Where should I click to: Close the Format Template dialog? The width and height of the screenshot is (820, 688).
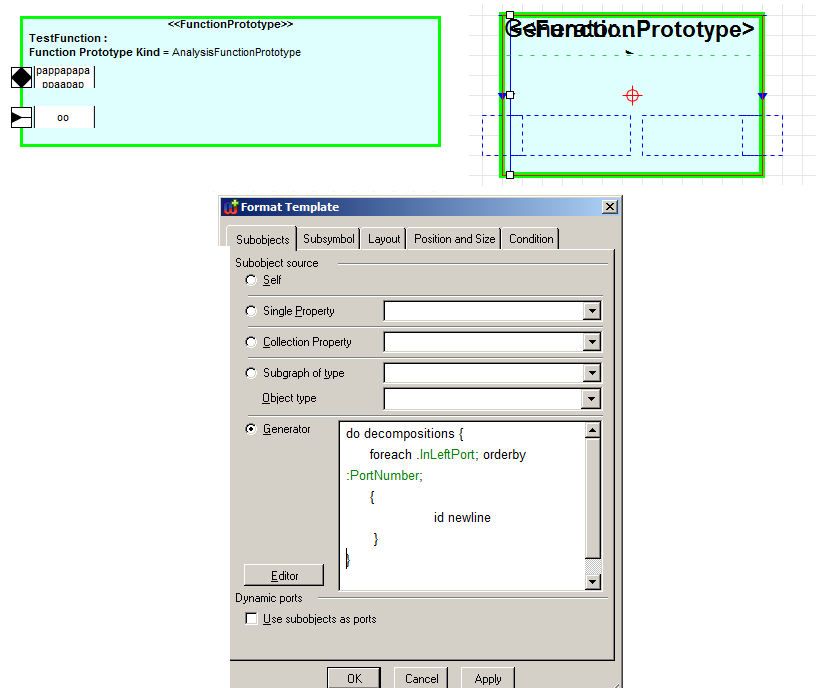(610, 207)
